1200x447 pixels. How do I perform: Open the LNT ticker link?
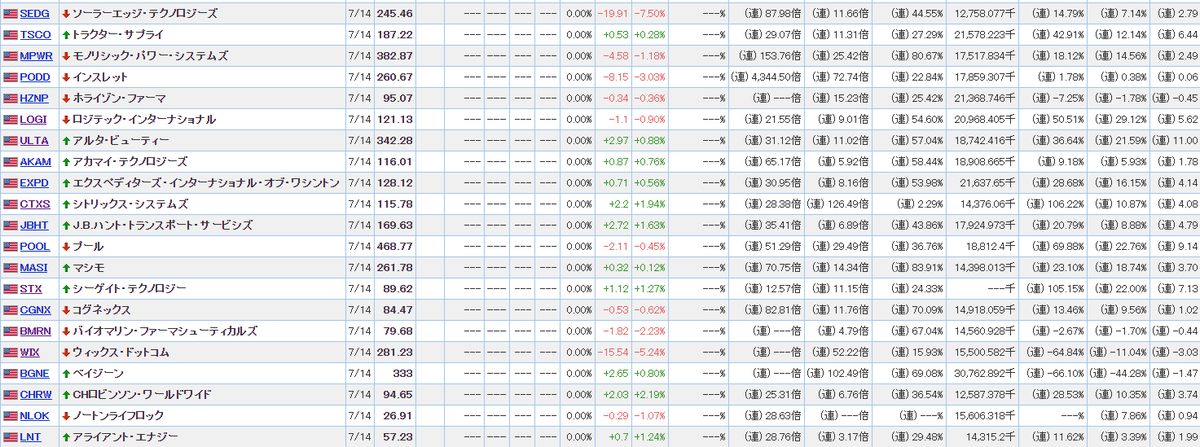click(30, 436)
